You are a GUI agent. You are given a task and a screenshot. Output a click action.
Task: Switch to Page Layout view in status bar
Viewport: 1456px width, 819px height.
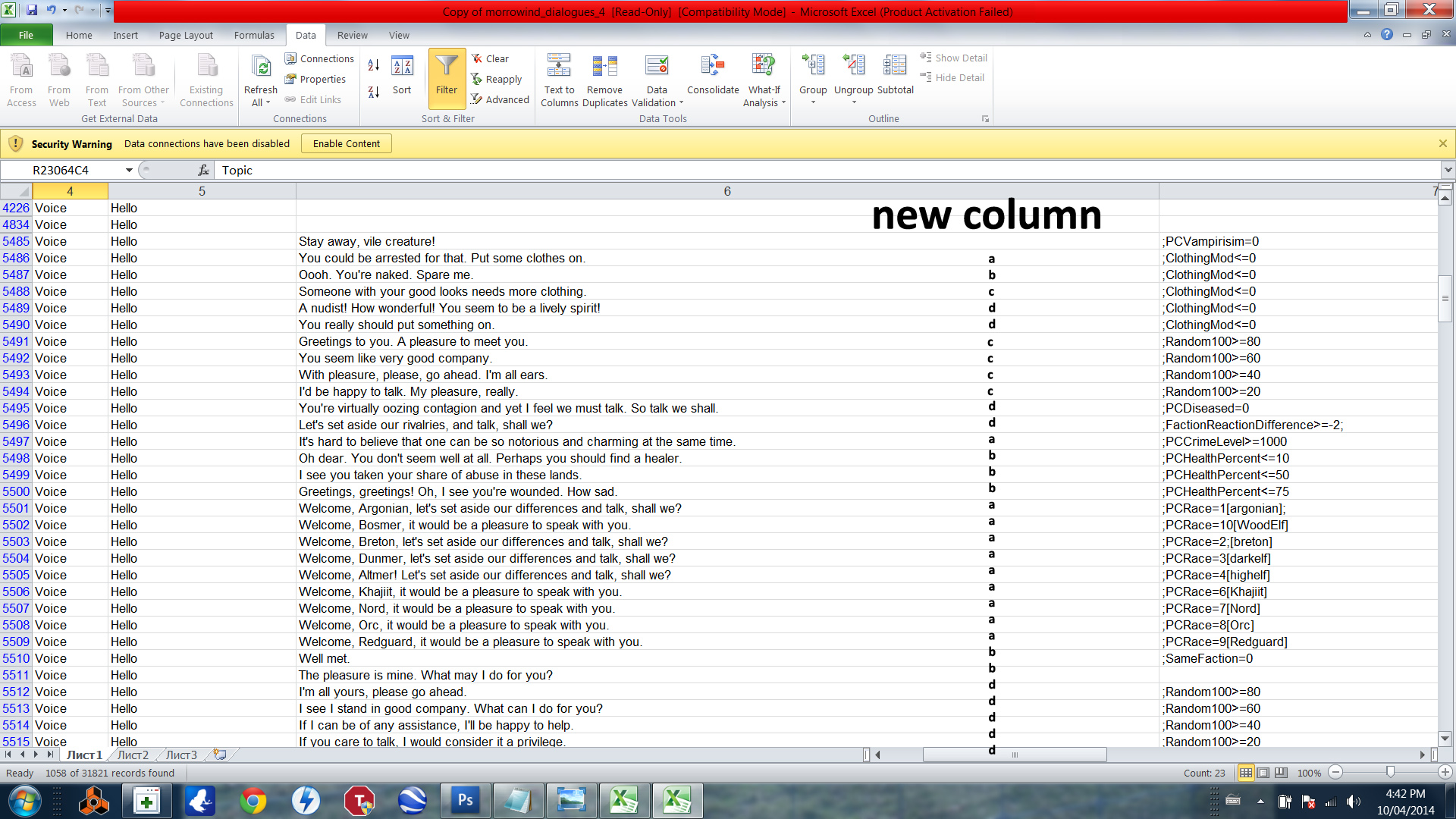click(1263, 773)
